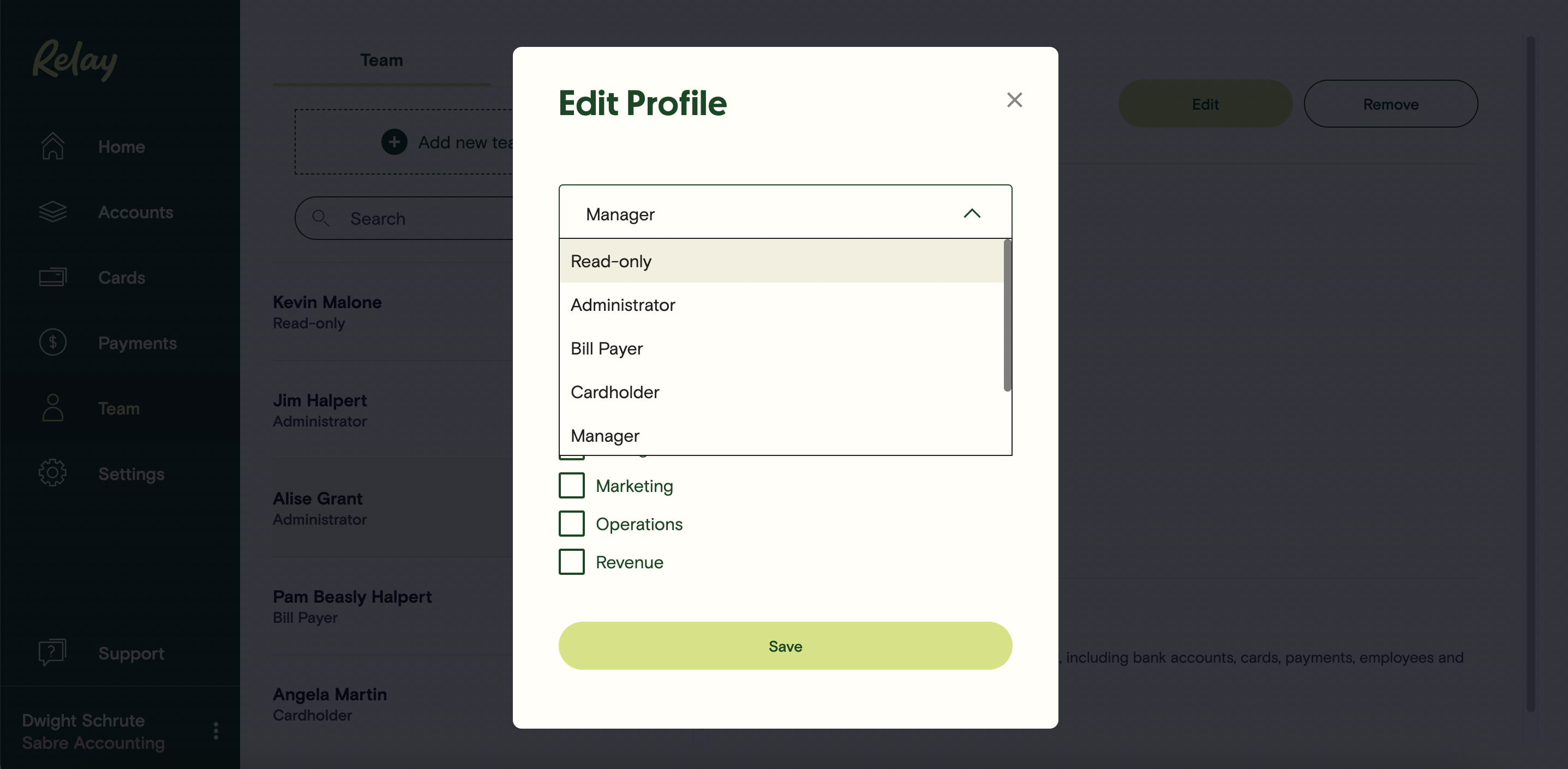Click the Cards icon in the sidebar
This screenshot has height=769, width=1568.
(52, 277)
